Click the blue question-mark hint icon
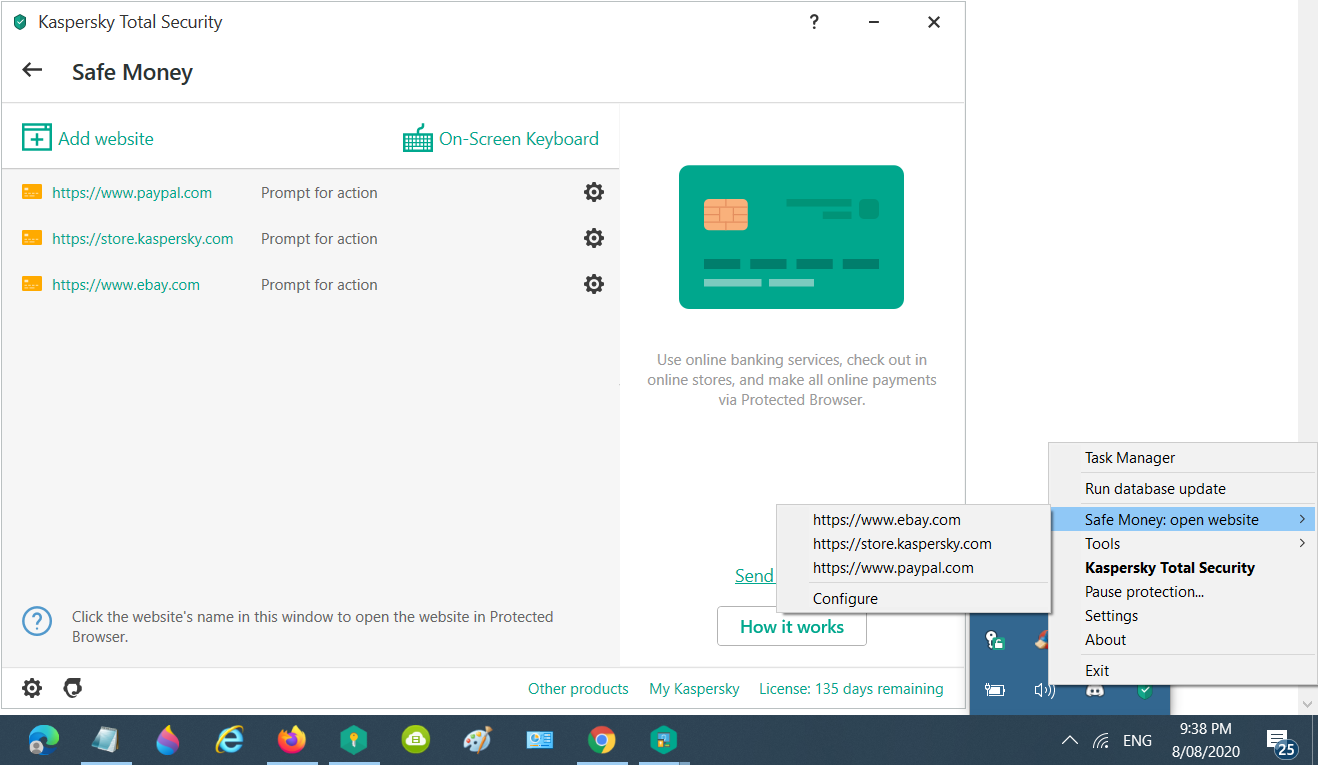This screenshot has width=1318, height=765. pyautogui.click(x=37, y=621)
